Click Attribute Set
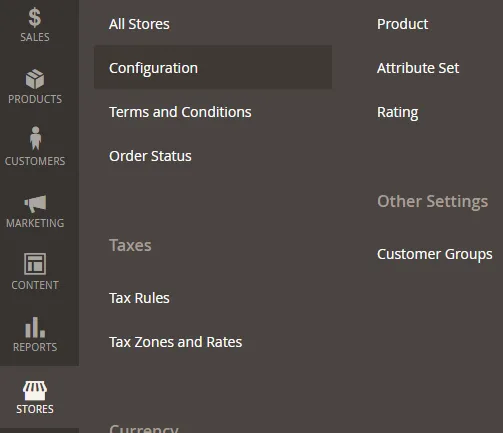Image resolution: width=503 pixels, height=433 pixels. [x=418, y=68]
